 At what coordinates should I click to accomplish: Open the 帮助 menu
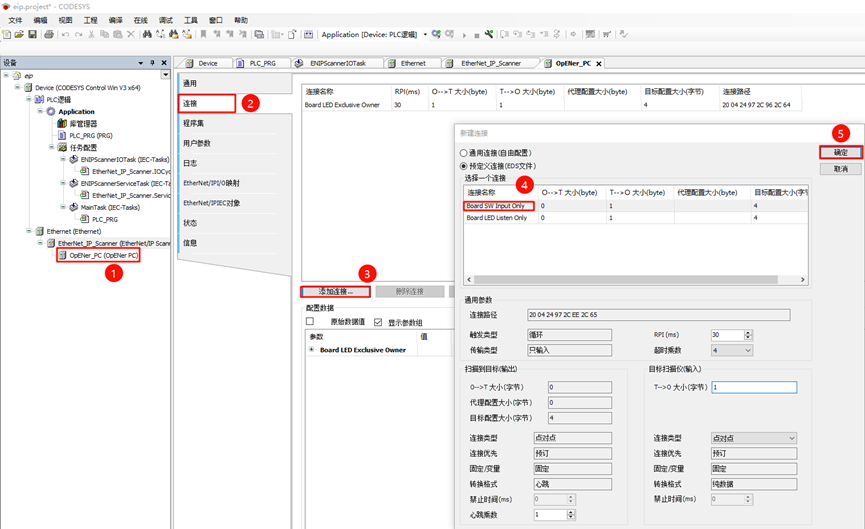241,20
